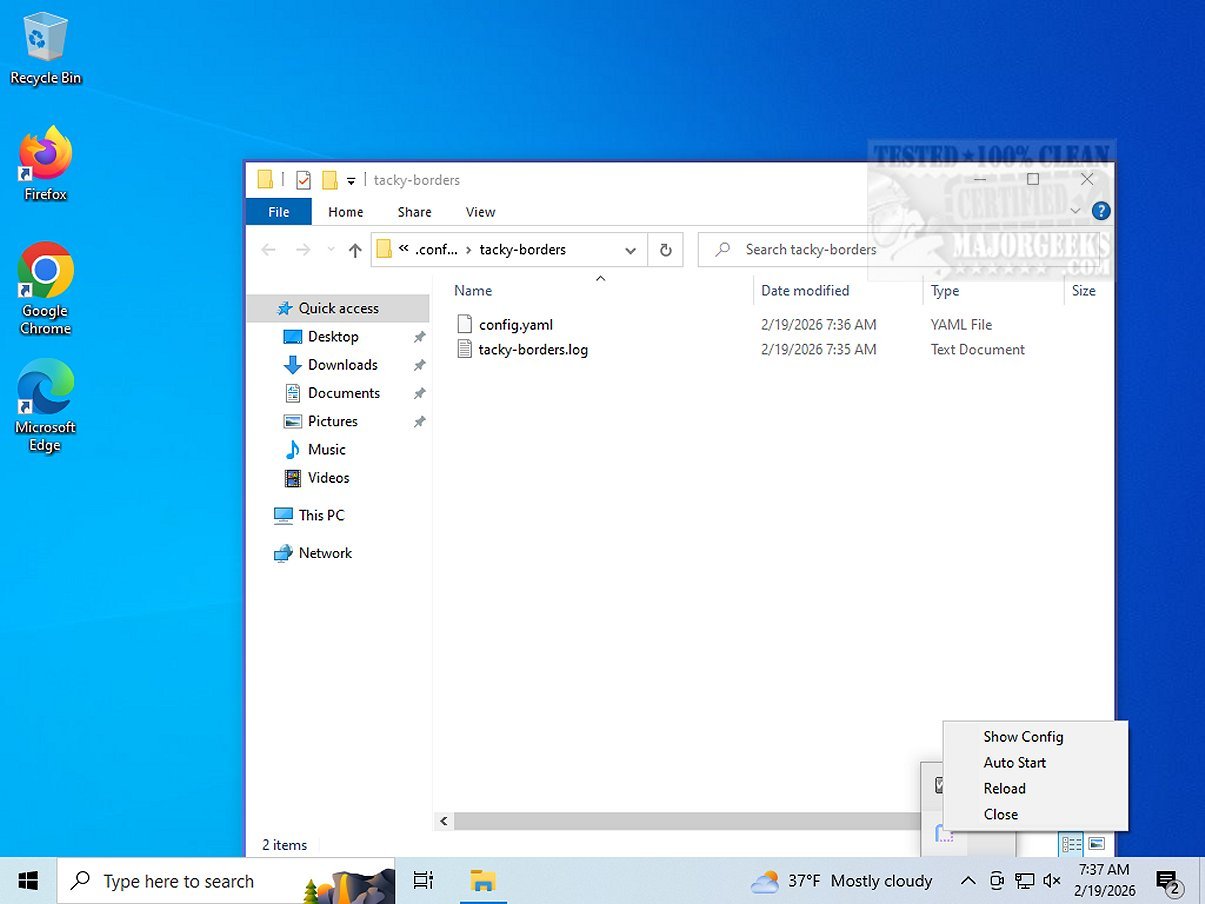This screenshot has width=1205, height=904.
Task: Select Reload from the context menu
Action: click(x=1004, y=789)
